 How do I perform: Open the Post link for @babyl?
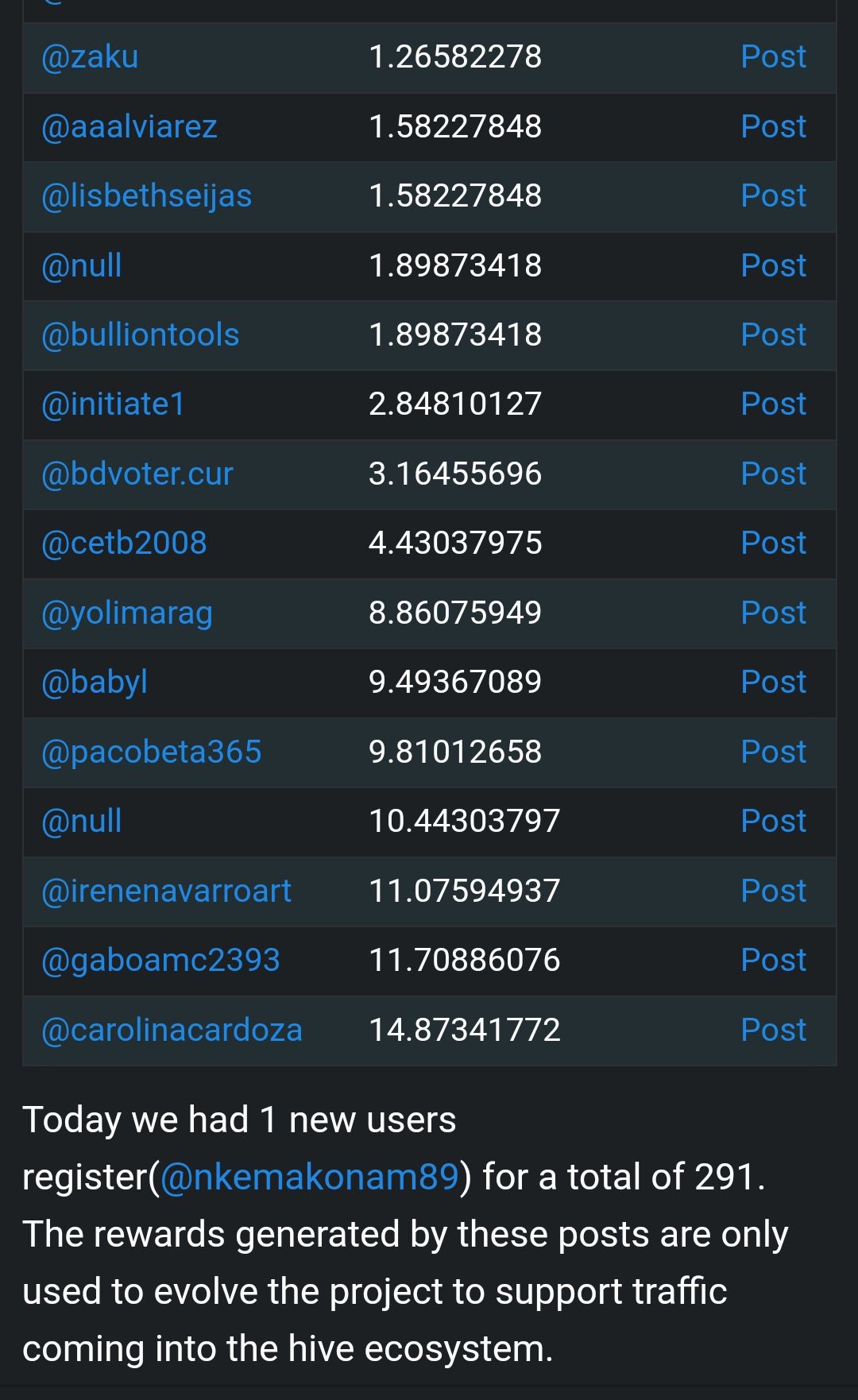click(773, 683)
